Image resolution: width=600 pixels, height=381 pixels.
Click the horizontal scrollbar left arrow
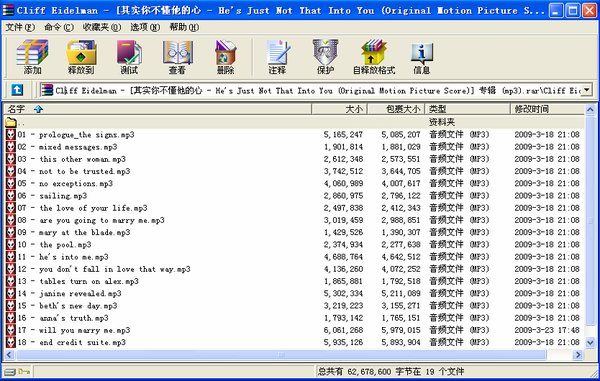click(9, 355)
